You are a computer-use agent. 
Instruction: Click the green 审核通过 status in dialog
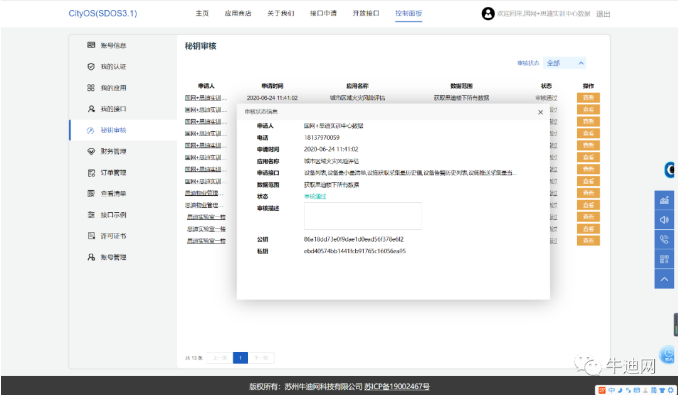point(315,196)
